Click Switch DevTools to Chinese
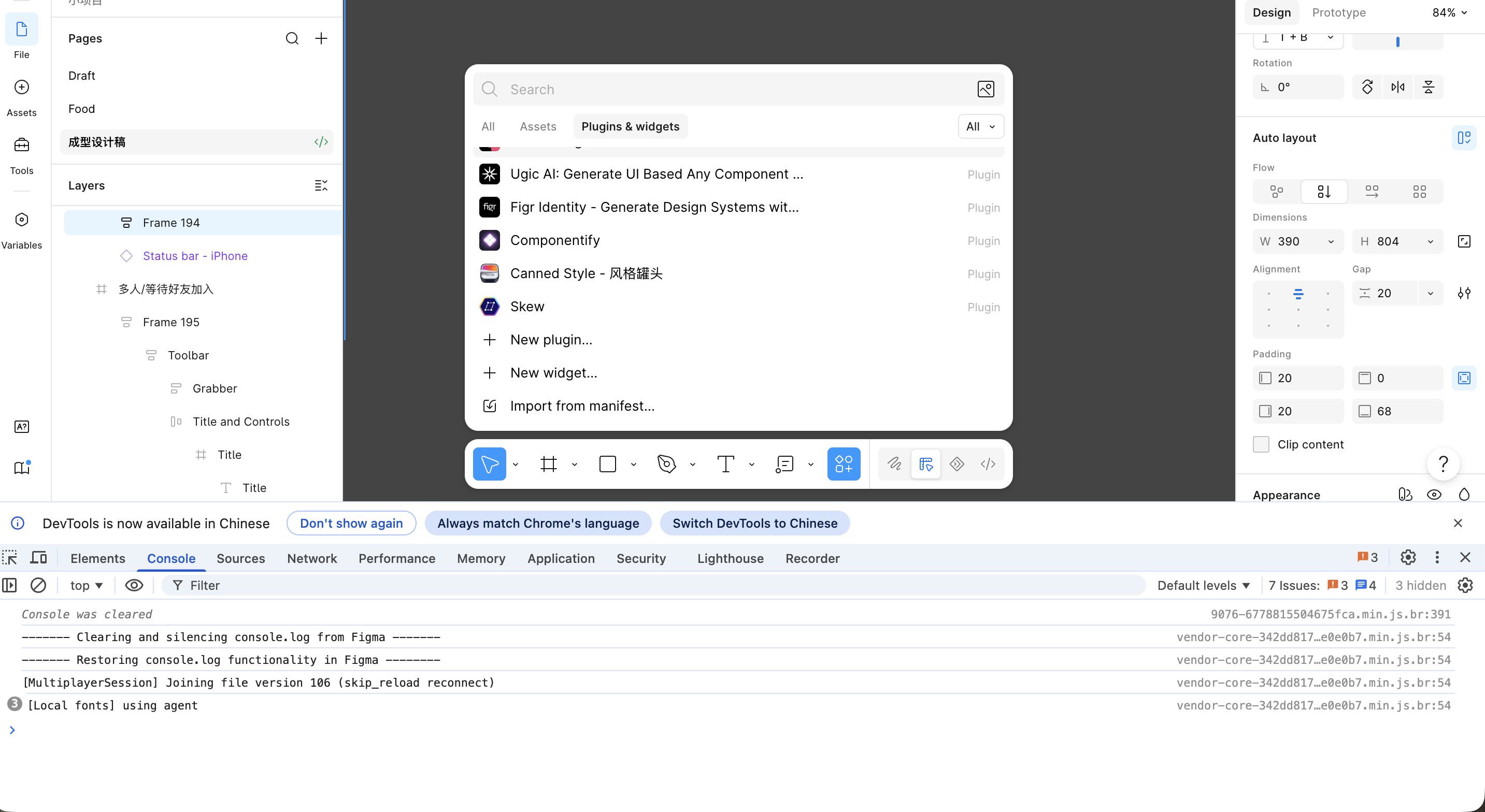1485x812 pixels. tap(754, 523)
